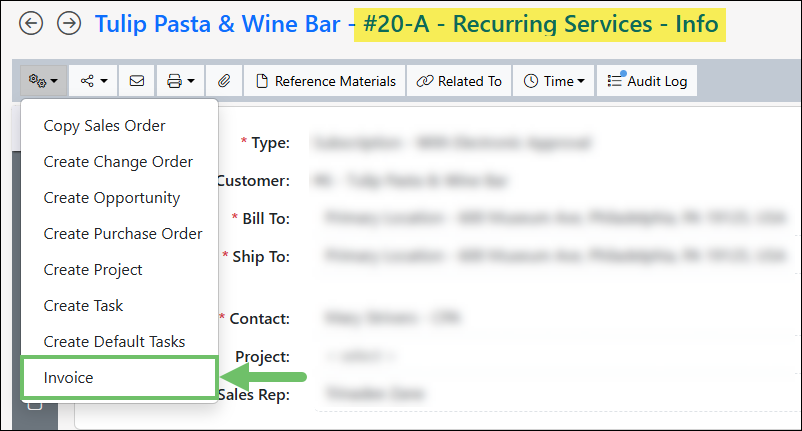Open the share dropdown menu

click(x=94, y=81)
